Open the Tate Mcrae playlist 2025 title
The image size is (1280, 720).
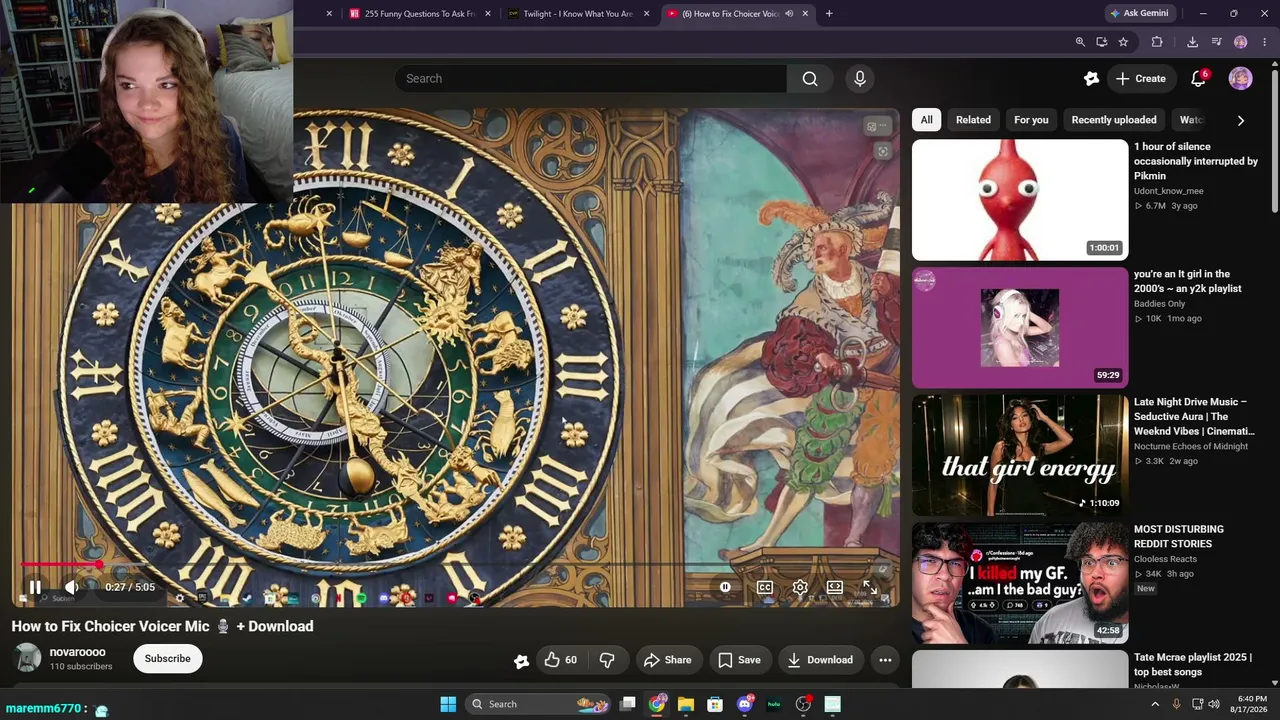pyautogui.click(x=1193, y=664)
